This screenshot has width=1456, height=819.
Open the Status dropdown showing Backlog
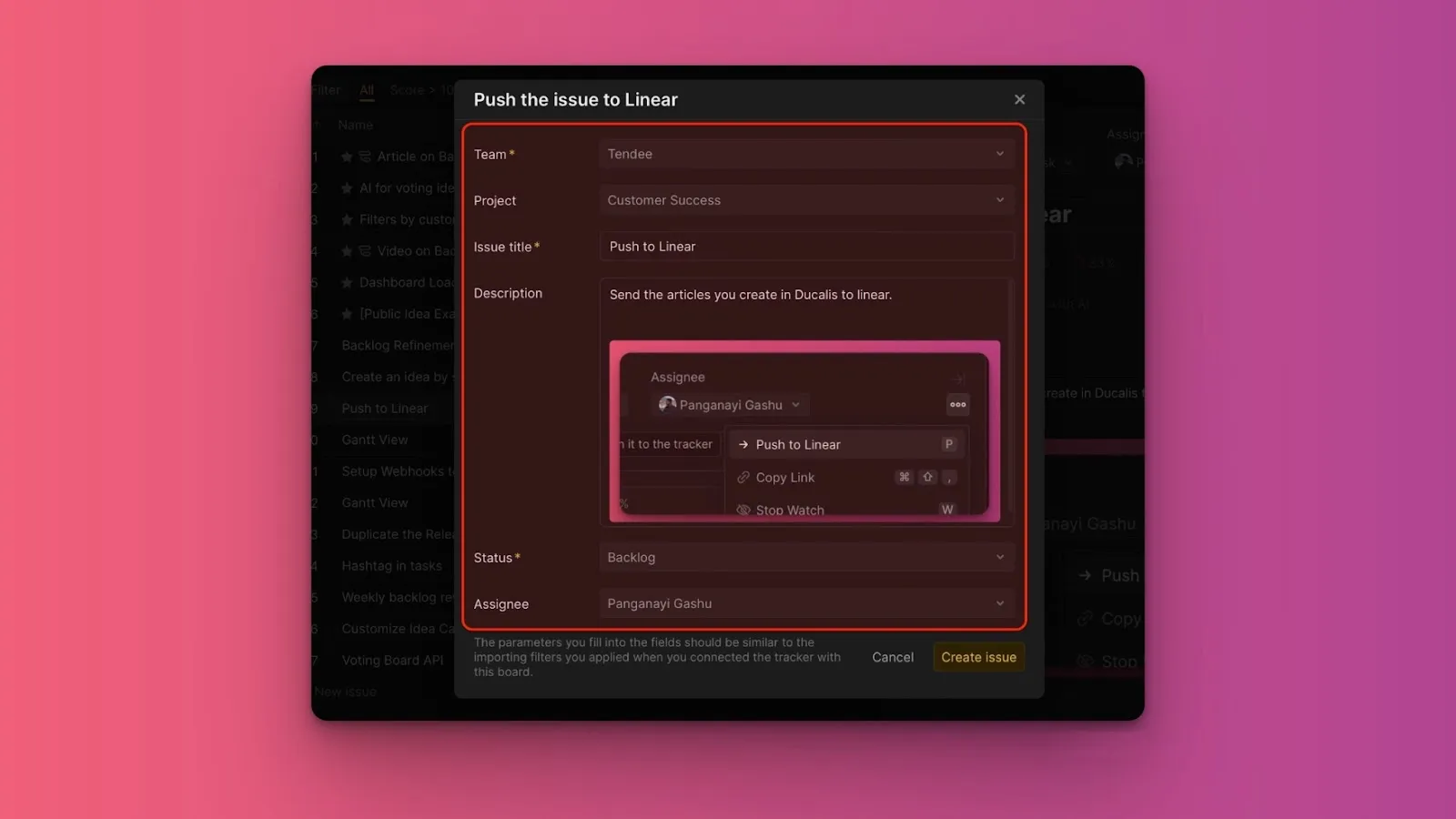tap(806, 557)
